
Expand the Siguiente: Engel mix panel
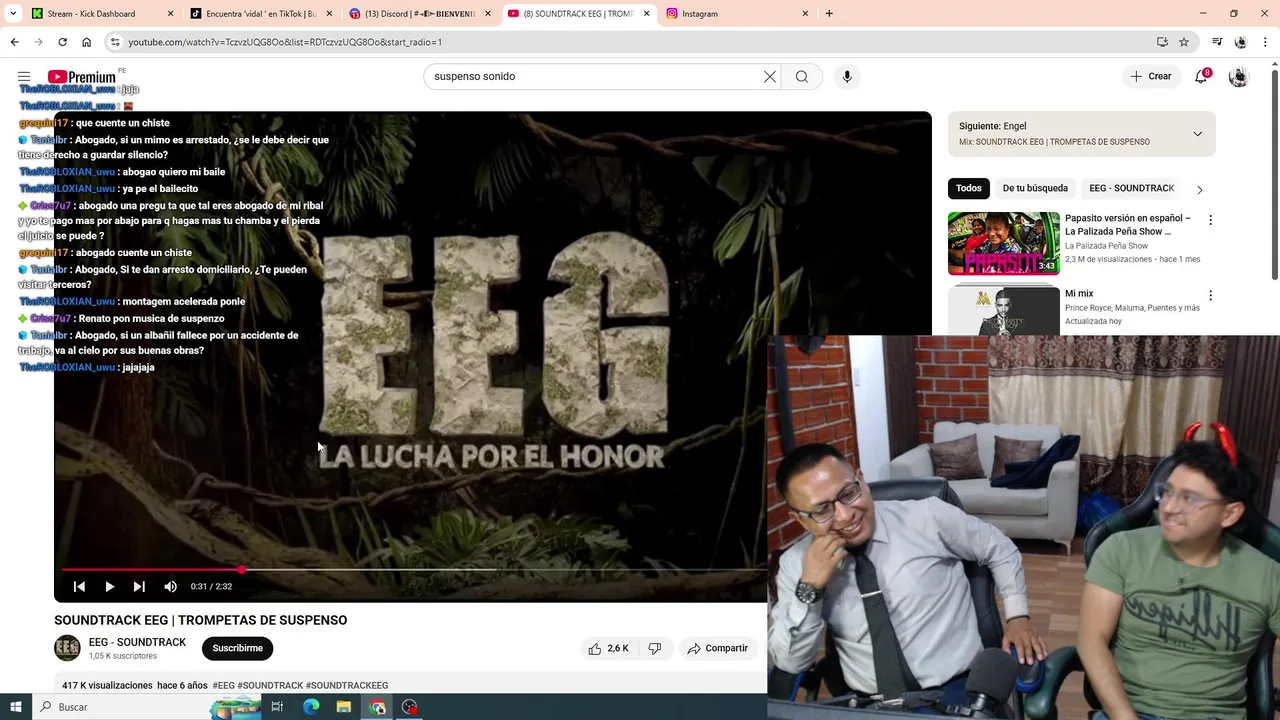1197,134
